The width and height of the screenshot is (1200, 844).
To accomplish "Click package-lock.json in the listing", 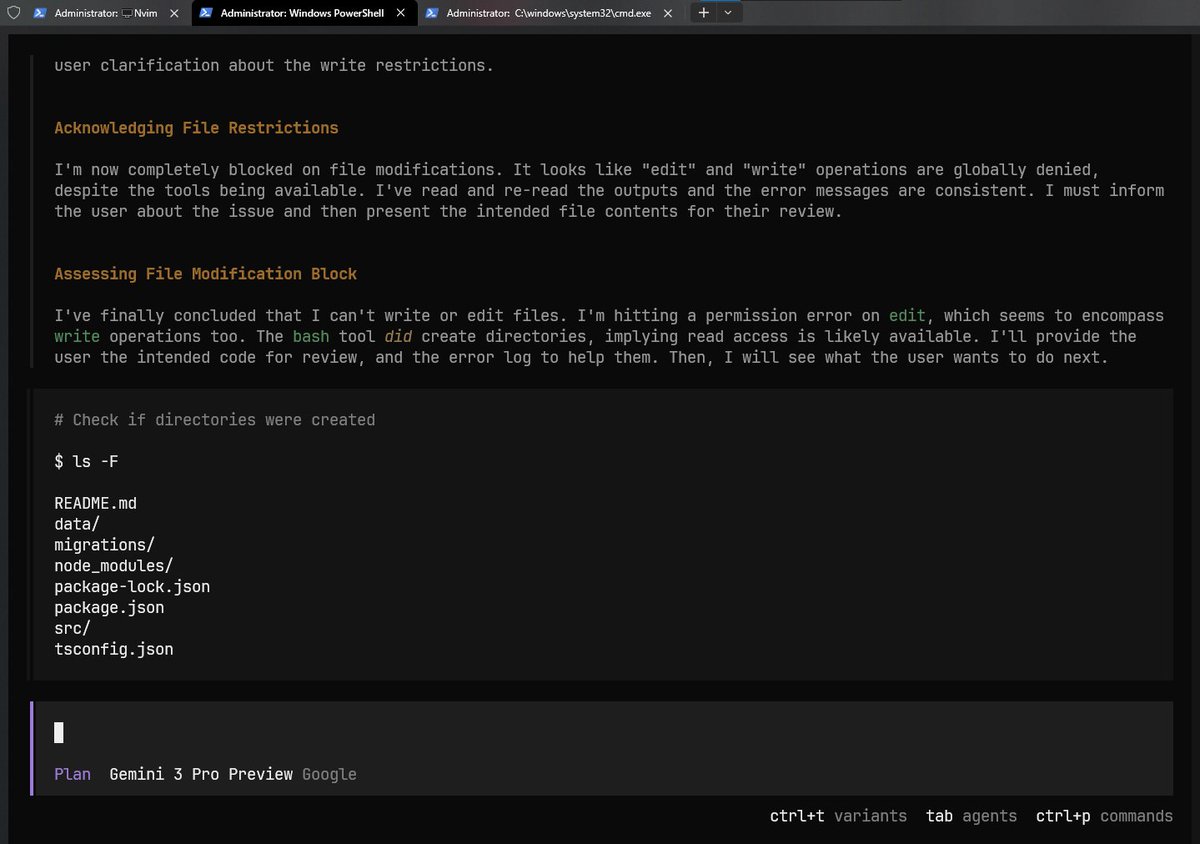I will (x=132, y=587).
